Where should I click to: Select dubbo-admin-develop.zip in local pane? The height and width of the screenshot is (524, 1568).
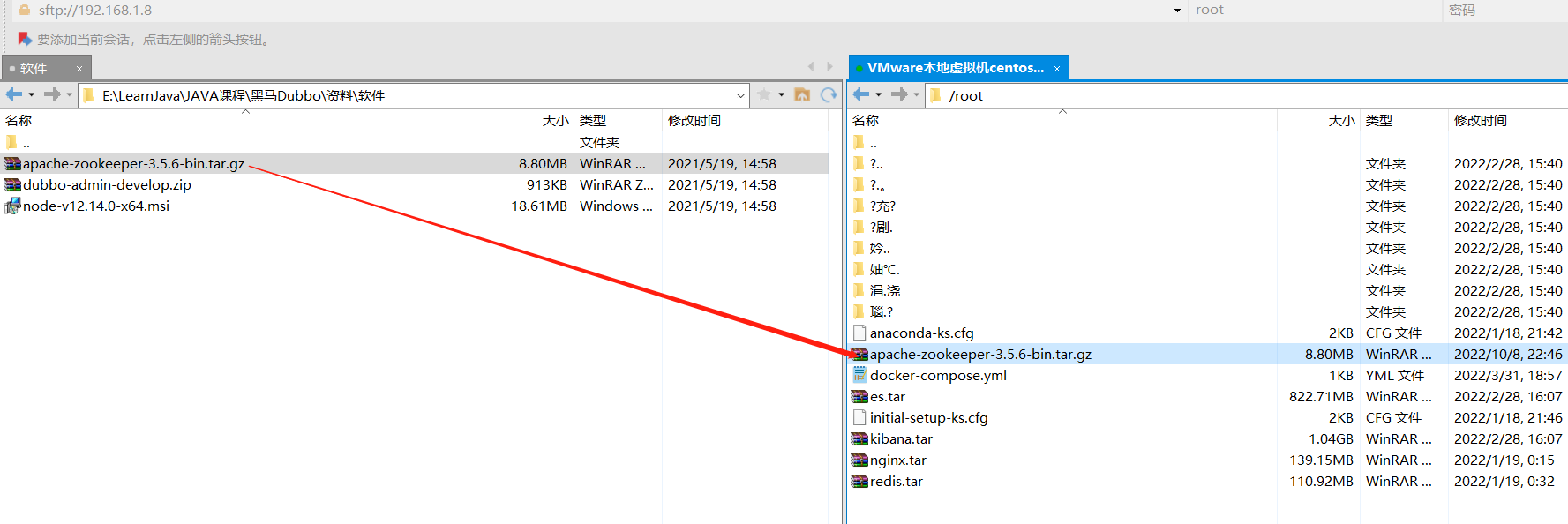(x=107, y=184)
